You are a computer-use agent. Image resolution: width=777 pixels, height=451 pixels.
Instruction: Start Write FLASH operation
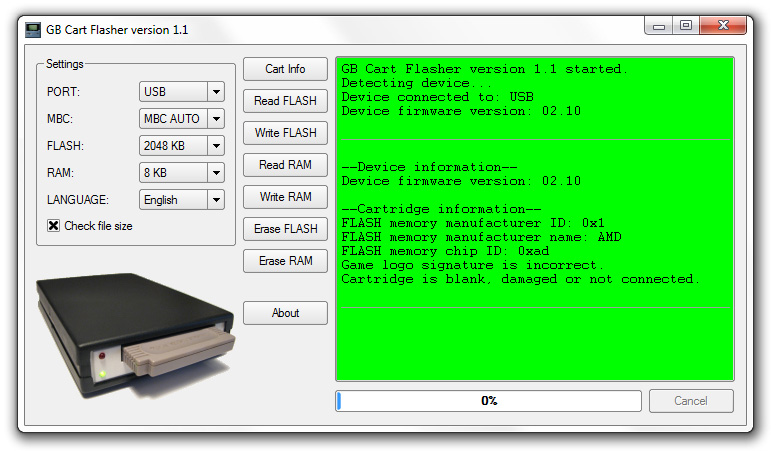(x=285, y=133)
